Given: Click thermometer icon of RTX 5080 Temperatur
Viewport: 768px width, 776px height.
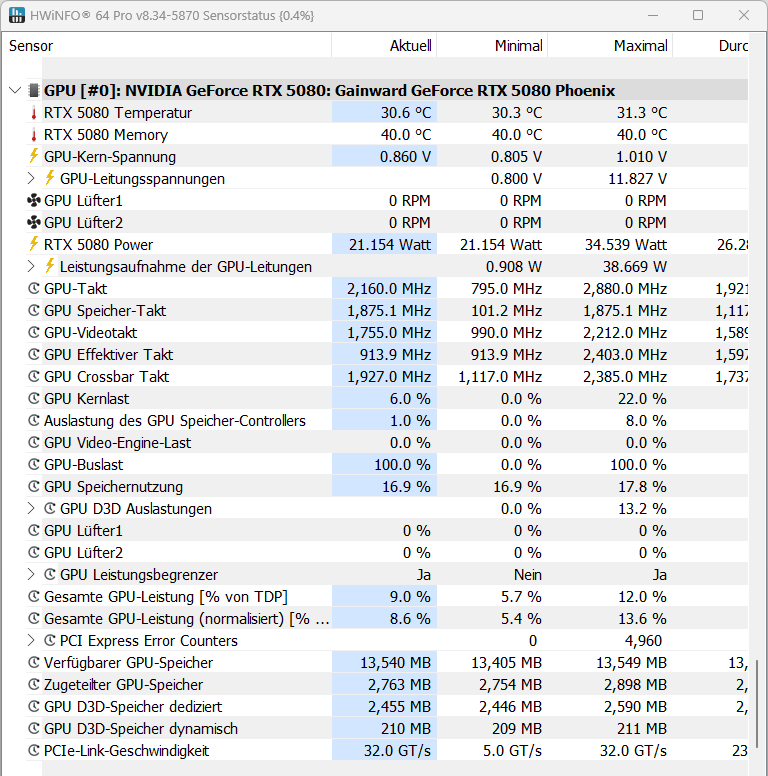Looking at the screenshot, I should pos(34,113).
